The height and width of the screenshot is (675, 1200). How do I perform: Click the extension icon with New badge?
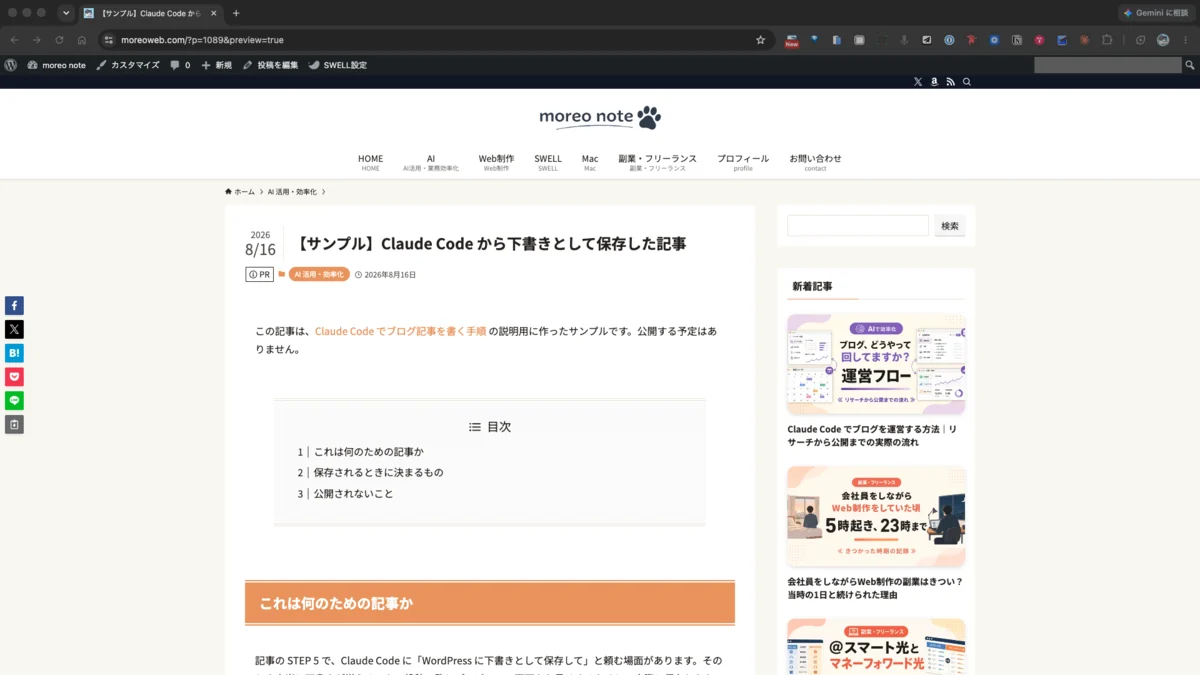pos(792,40)
